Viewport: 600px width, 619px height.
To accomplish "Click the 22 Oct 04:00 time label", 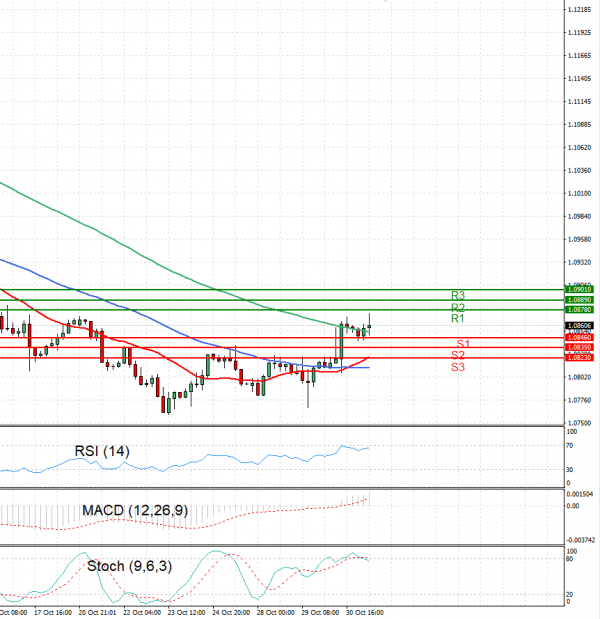I will pyautogui.click(x=142, y=612).
